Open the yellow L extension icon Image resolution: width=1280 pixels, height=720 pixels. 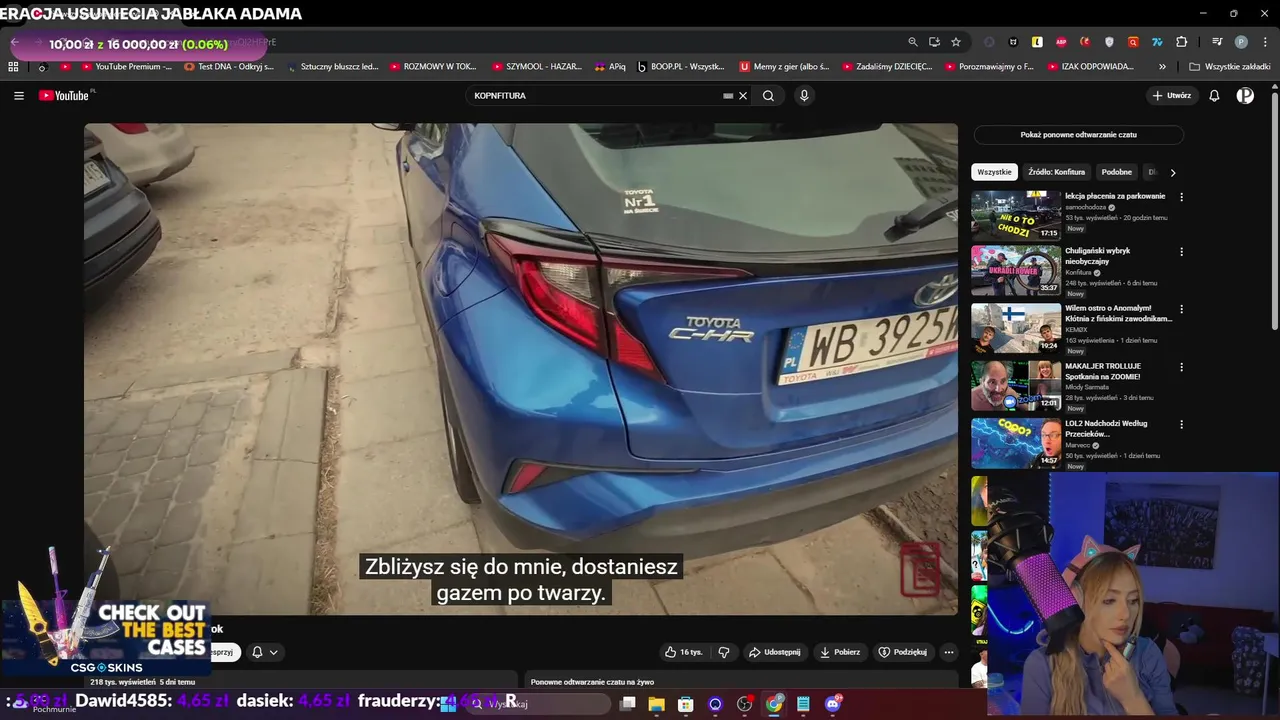coord(1037,42)
